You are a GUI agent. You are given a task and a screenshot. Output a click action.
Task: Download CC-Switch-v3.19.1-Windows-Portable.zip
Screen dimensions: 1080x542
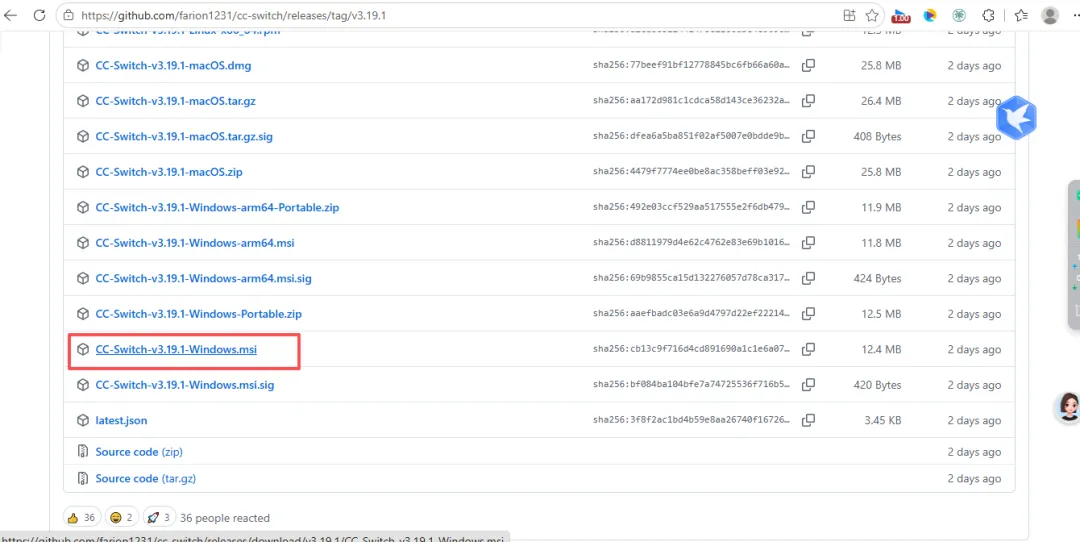click(198, 314)
